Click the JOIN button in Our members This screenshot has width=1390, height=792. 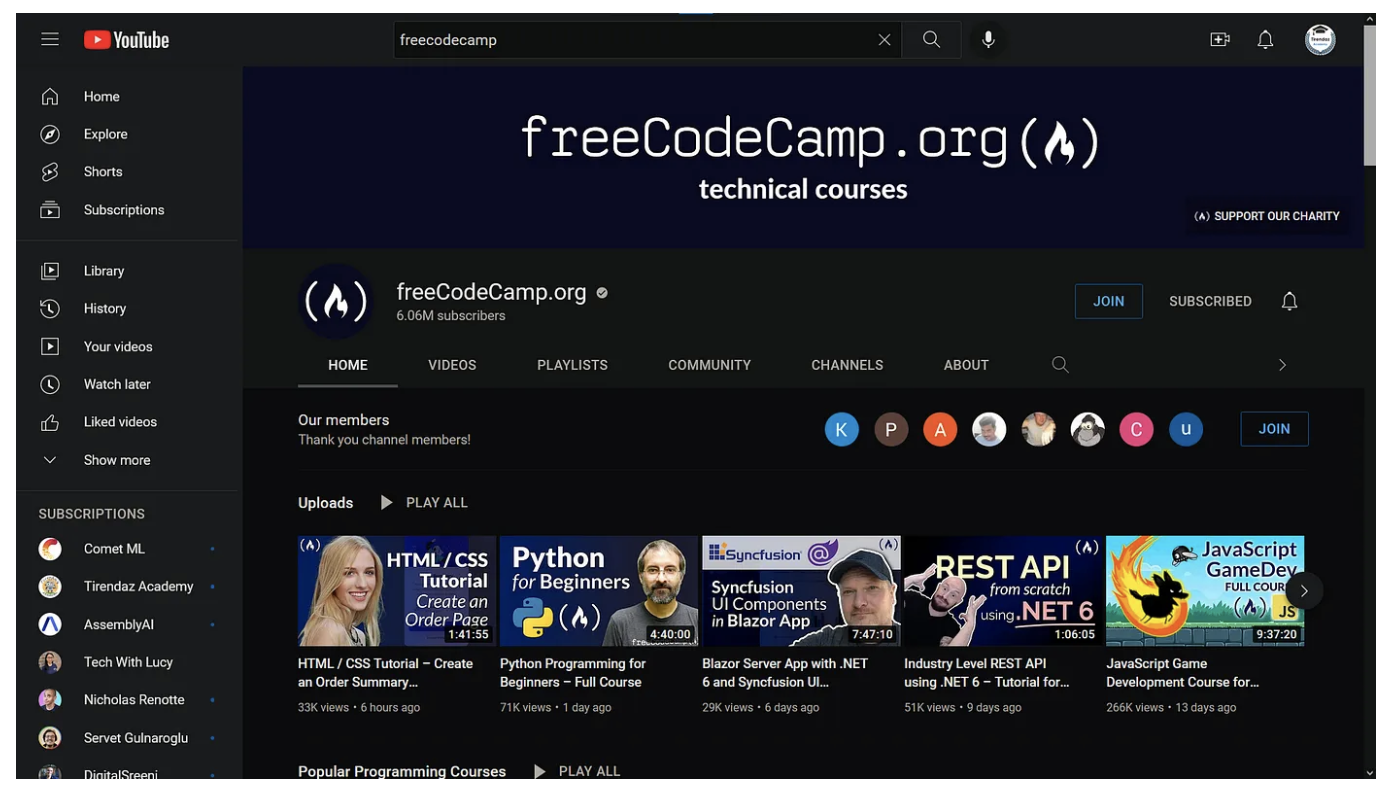(1274, 429)
